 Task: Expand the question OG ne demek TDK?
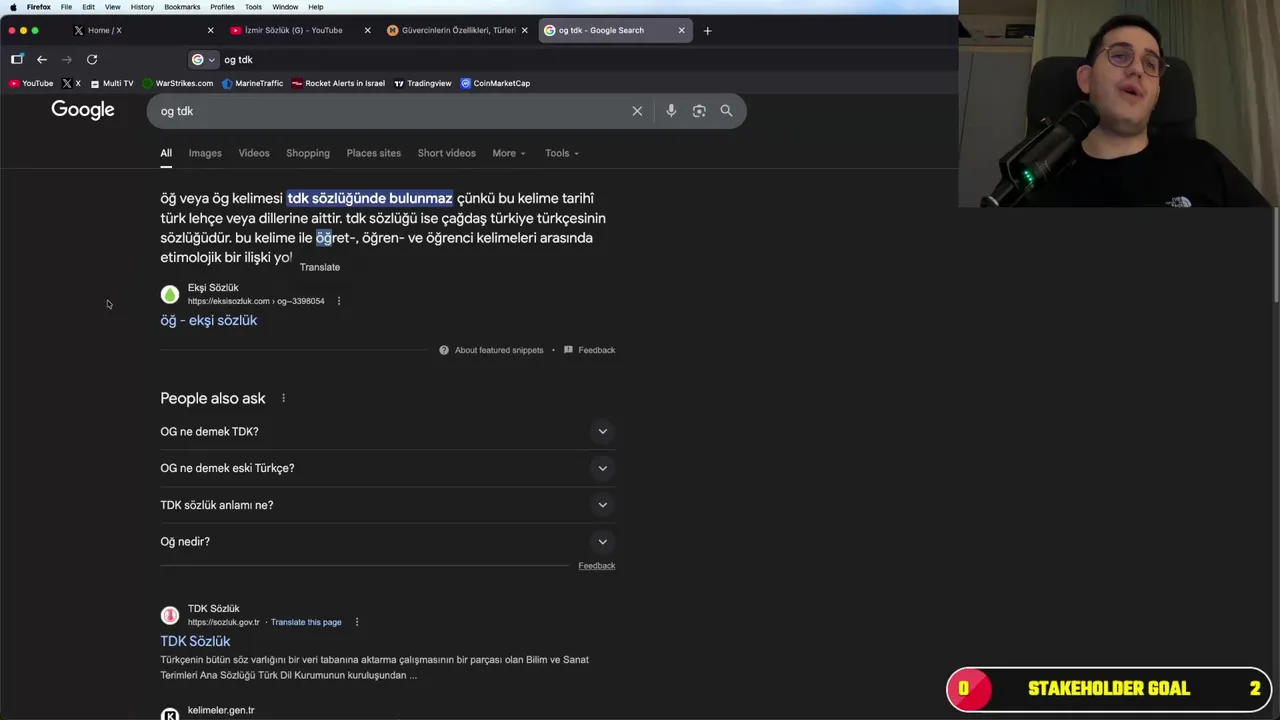(387, 431)
